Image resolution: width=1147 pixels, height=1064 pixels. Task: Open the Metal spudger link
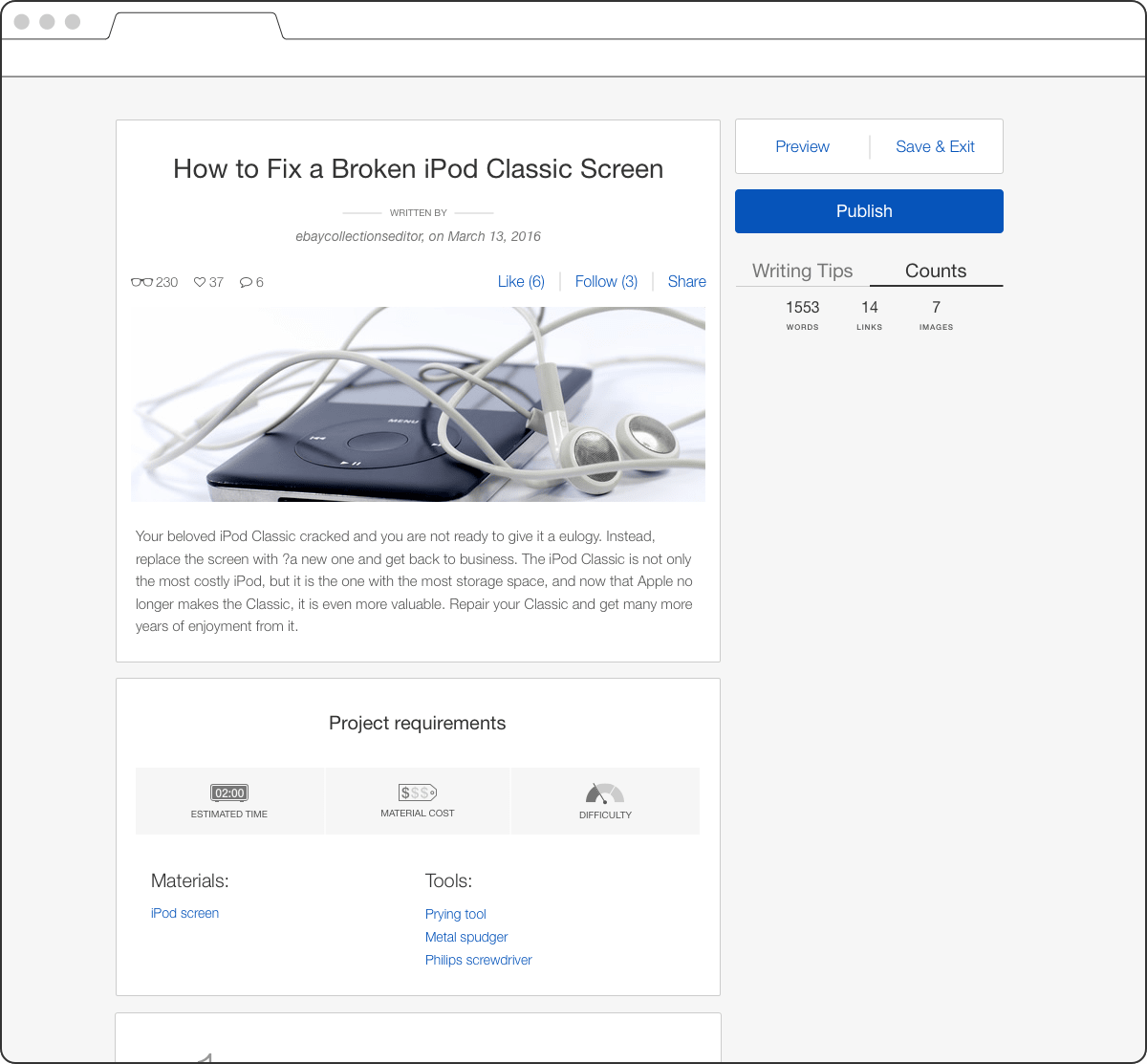click(x=466, y=937)
